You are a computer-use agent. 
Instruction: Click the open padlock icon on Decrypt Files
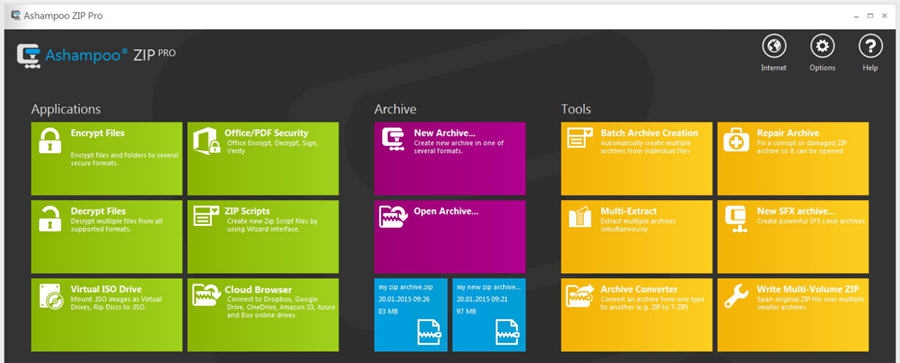[50, 219]
